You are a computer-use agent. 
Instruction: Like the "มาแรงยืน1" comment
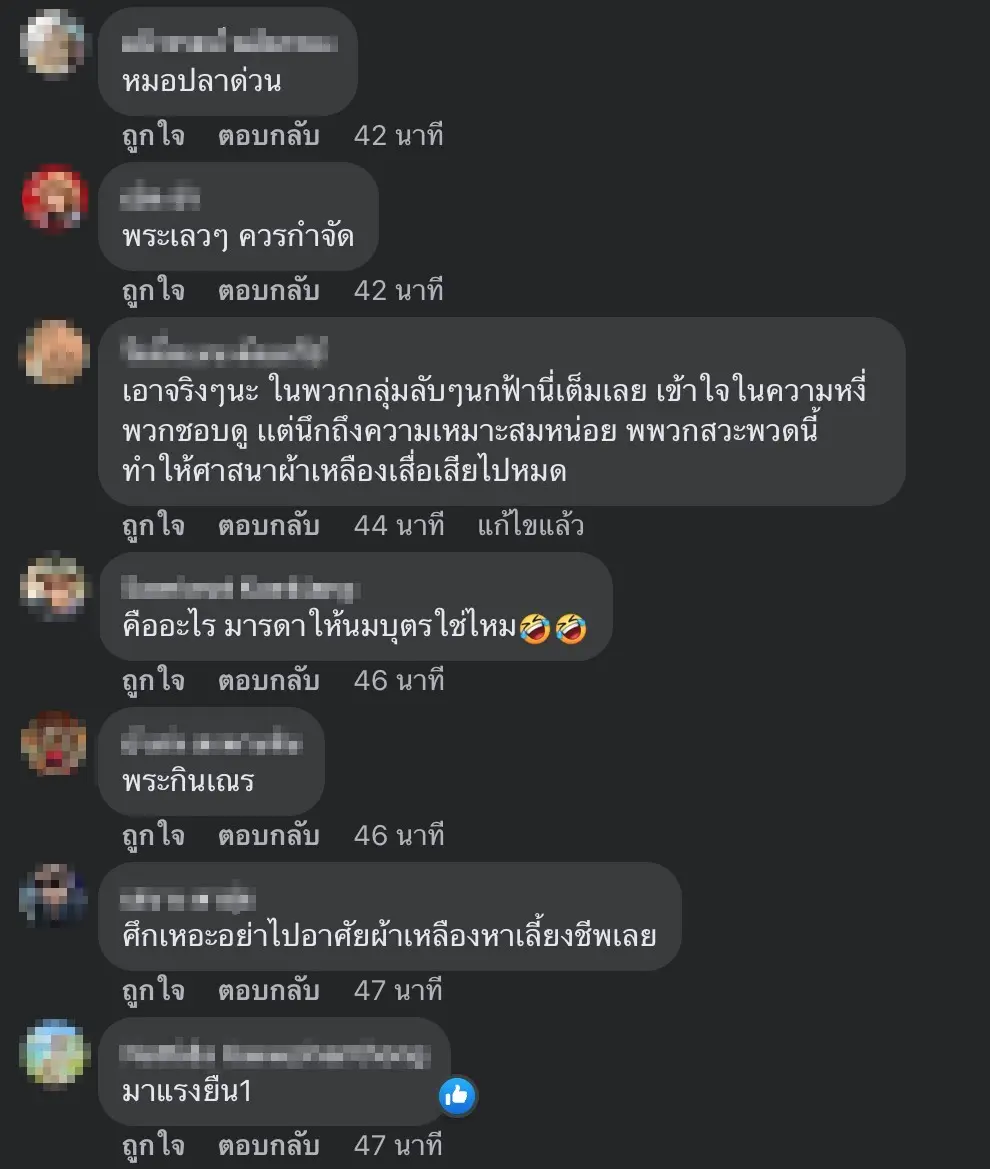coord(154,1146)
